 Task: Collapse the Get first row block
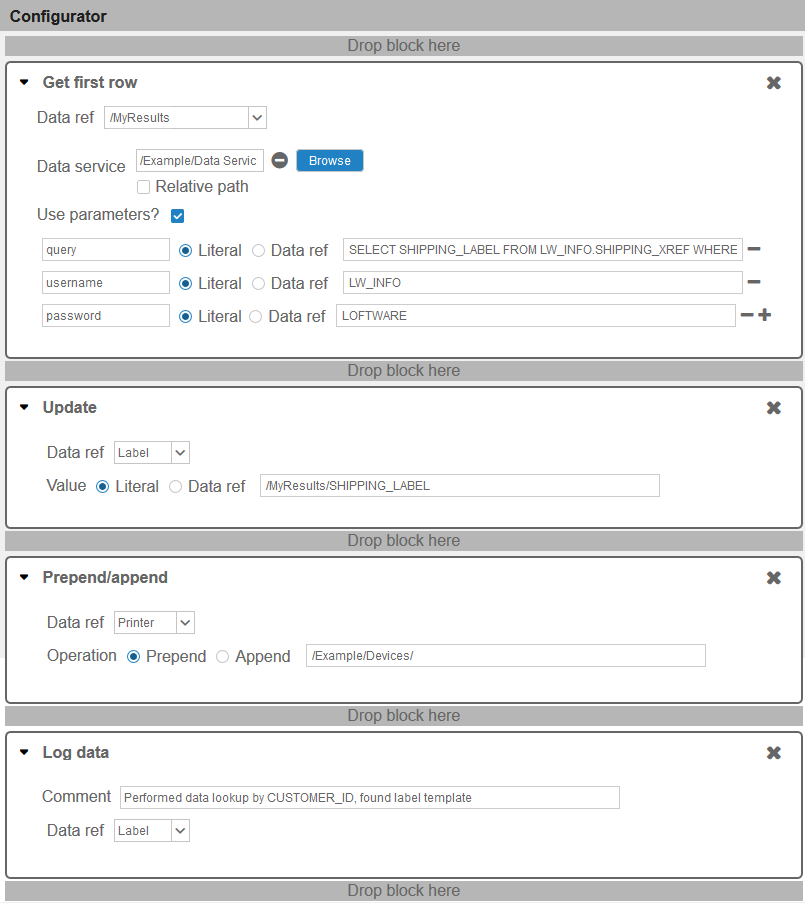24,82
